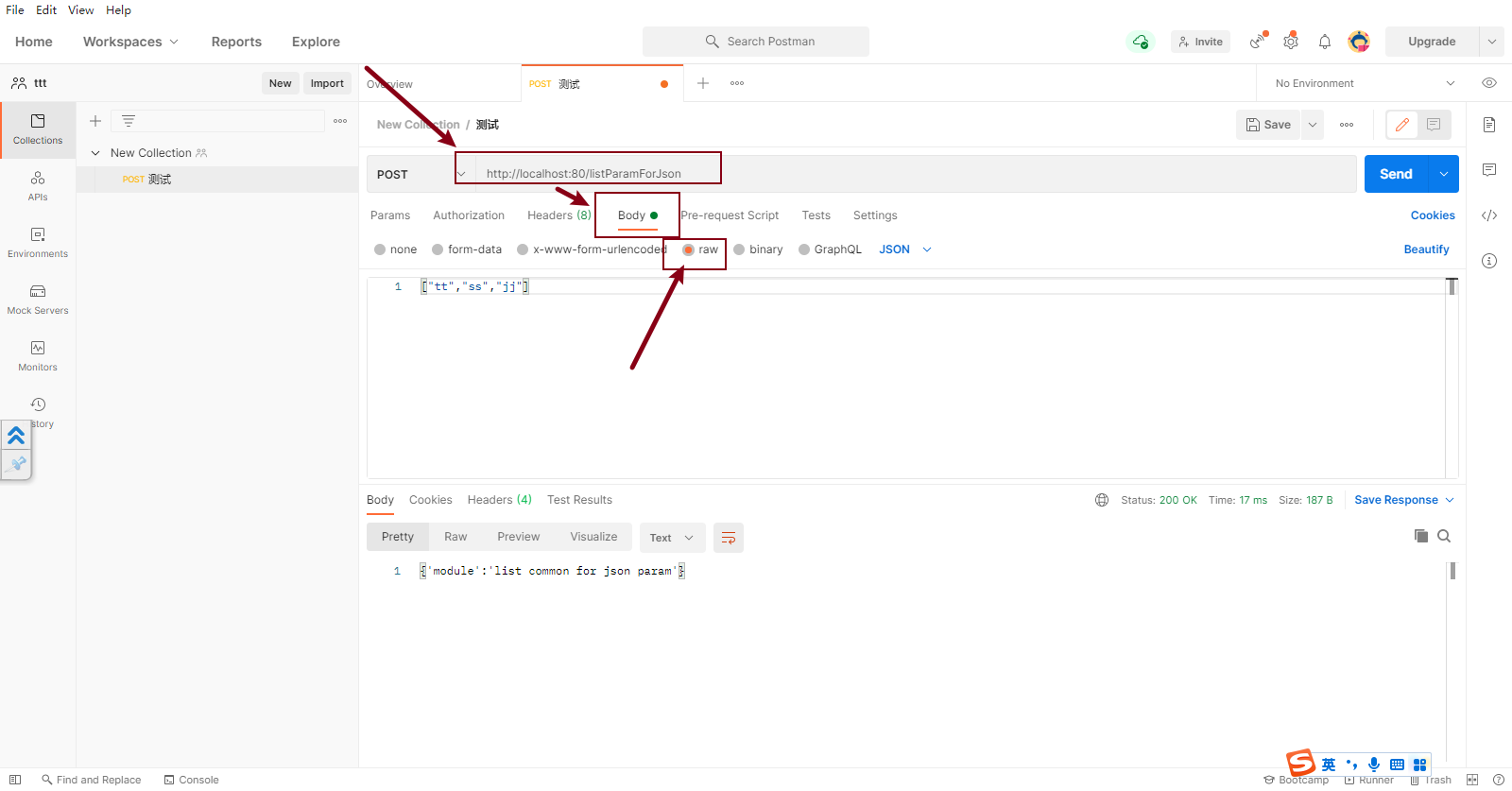The image size is (1512, 791).
Task: Switch to the response Test Results tab
Action: pyautogui.click(x=579, y=500)
